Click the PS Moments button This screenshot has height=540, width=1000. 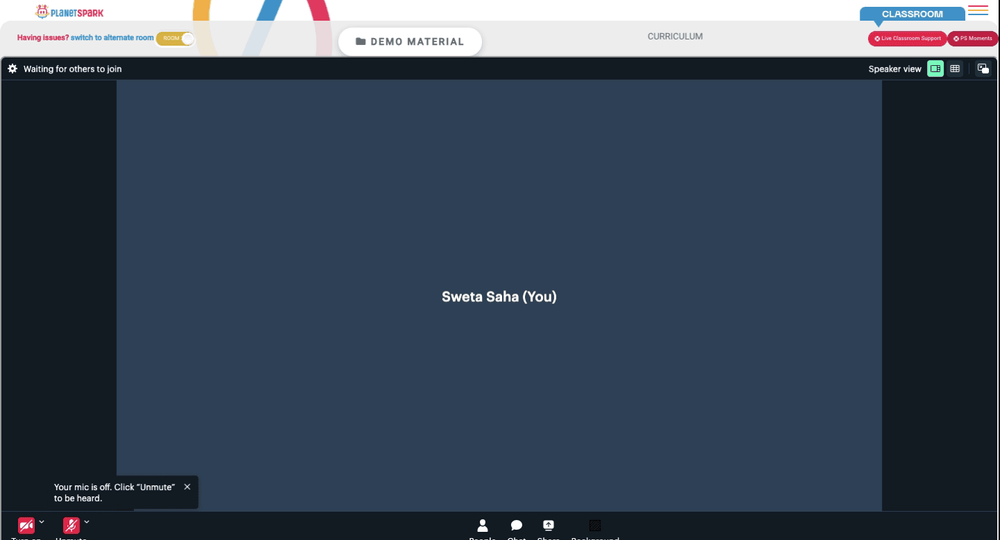click(x=973, y=38)
